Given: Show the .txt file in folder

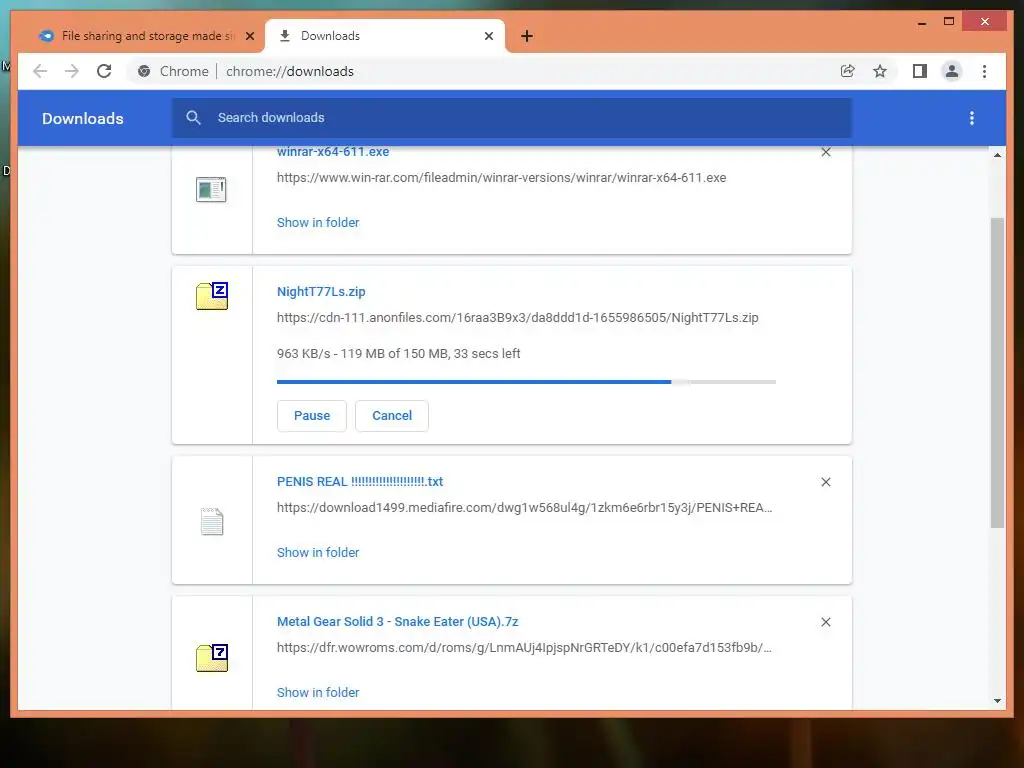Looking at the screenshot, I should [x=318, y=552].
